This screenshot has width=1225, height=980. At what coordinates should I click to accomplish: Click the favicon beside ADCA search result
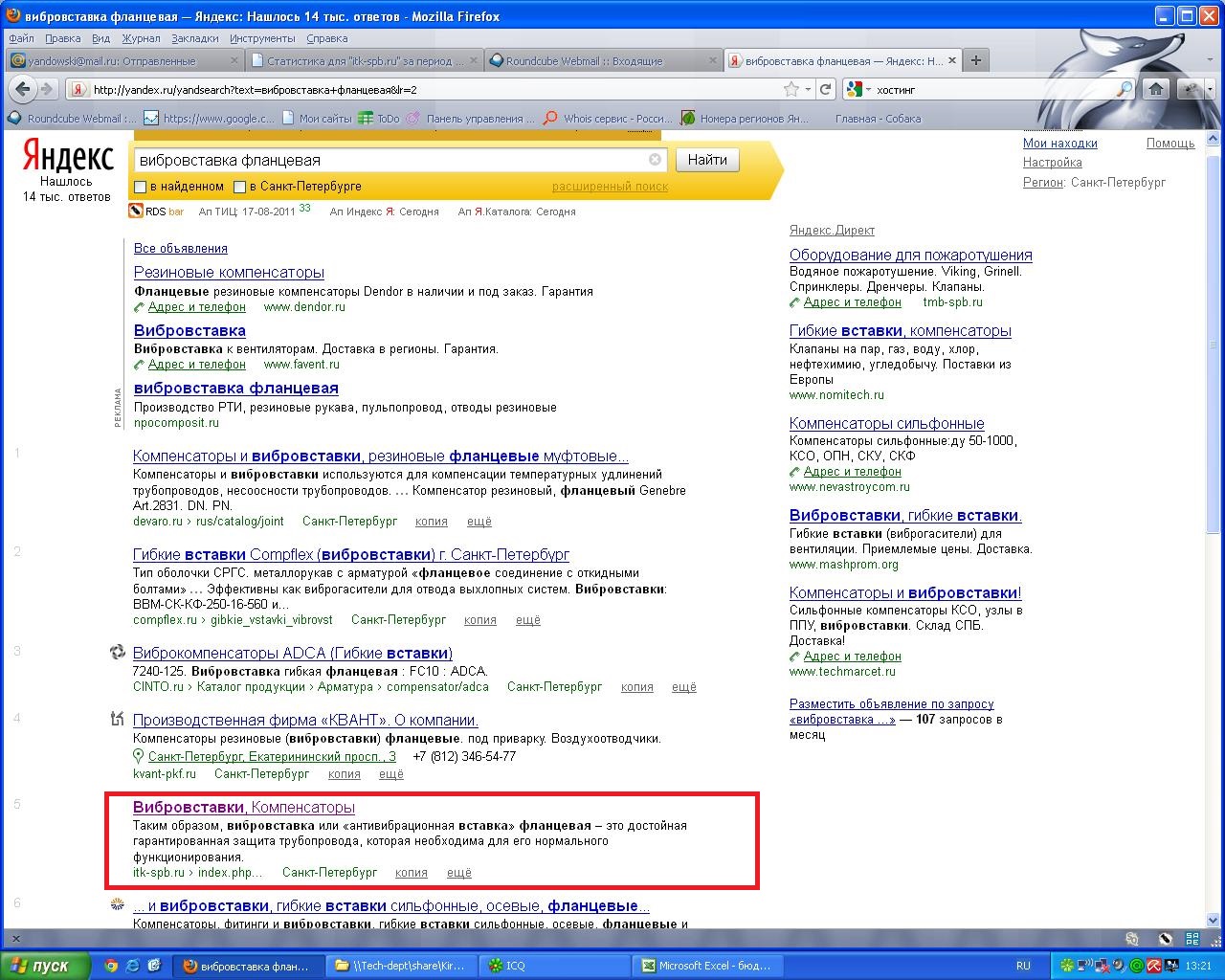(118, 653)
